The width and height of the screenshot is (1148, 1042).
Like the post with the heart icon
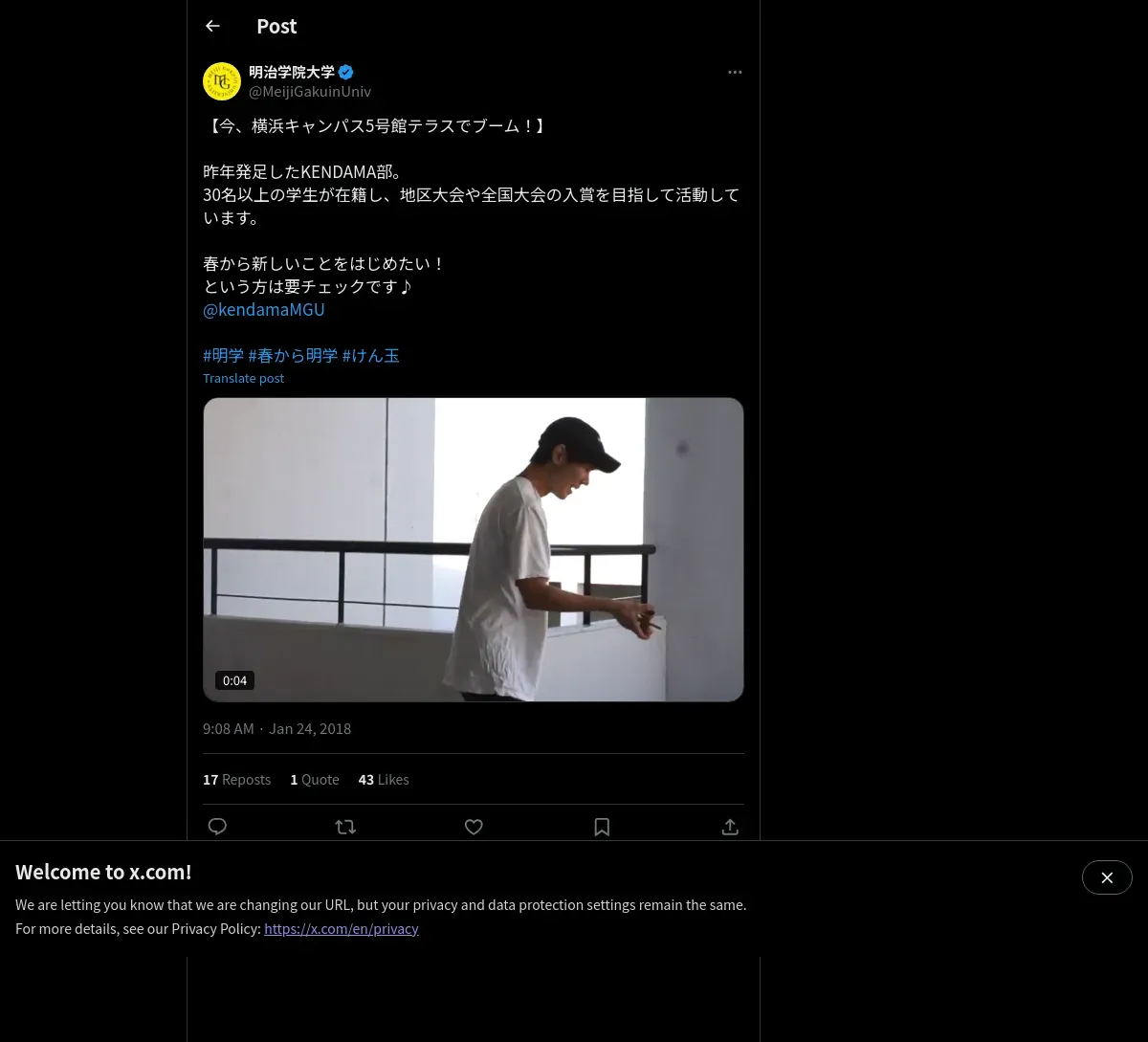[x=474, y=827]
